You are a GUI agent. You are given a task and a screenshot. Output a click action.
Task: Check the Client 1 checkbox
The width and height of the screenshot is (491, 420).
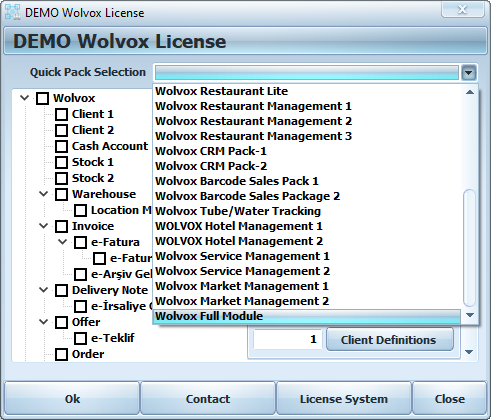click(61, 114)
